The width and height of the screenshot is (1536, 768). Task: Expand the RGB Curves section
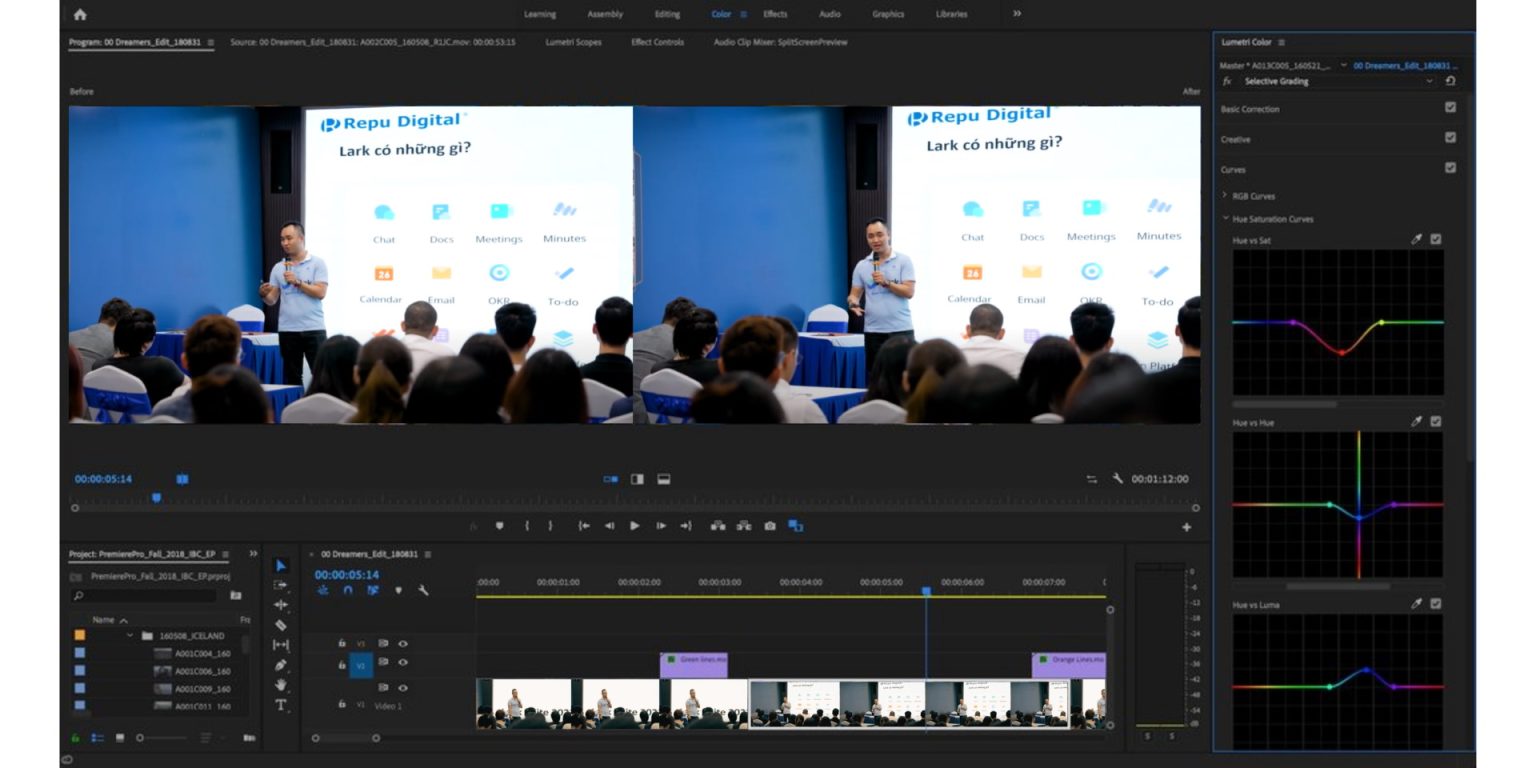[1227, 195]
